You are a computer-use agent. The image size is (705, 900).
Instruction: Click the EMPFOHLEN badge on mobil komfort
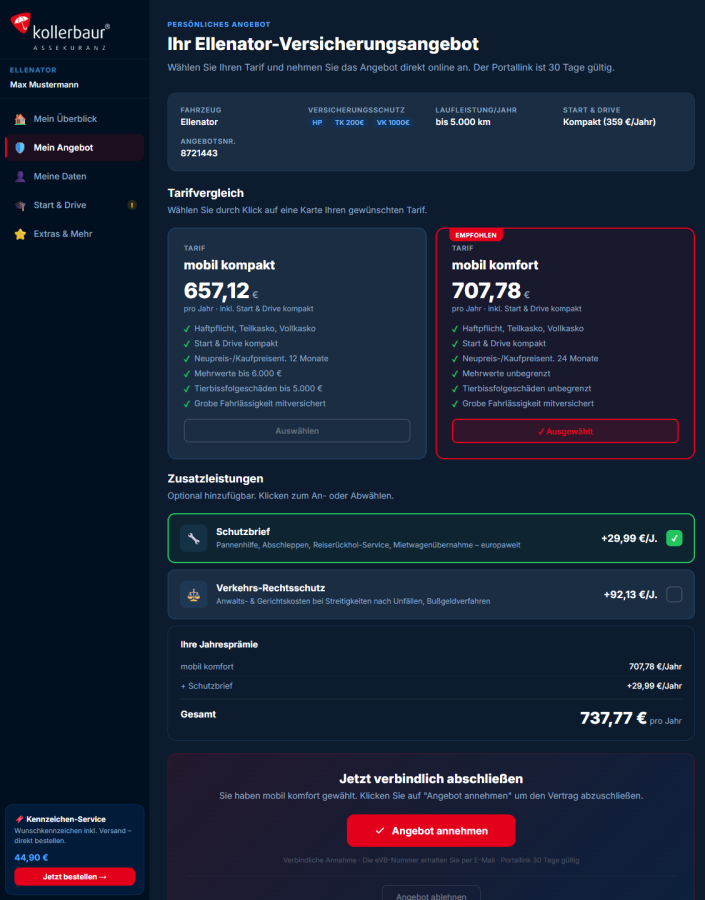[476, 235]
